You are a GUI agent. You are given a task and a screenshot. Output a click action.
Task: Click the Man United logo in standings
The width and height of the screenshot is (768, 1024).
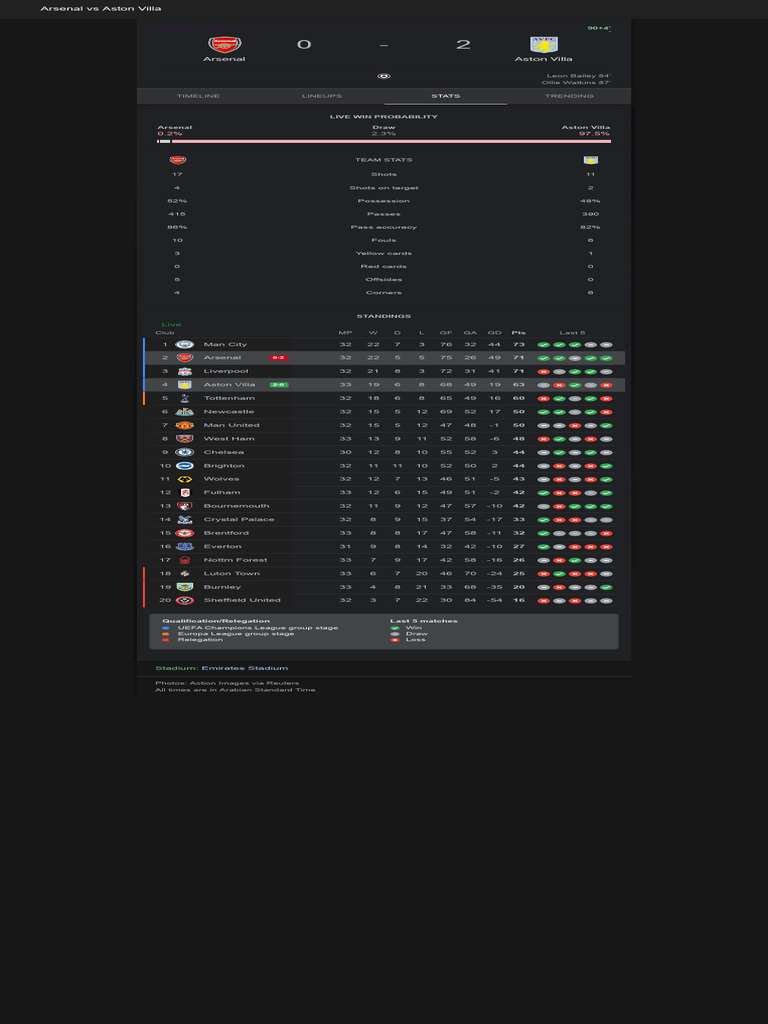click(185, 425)
